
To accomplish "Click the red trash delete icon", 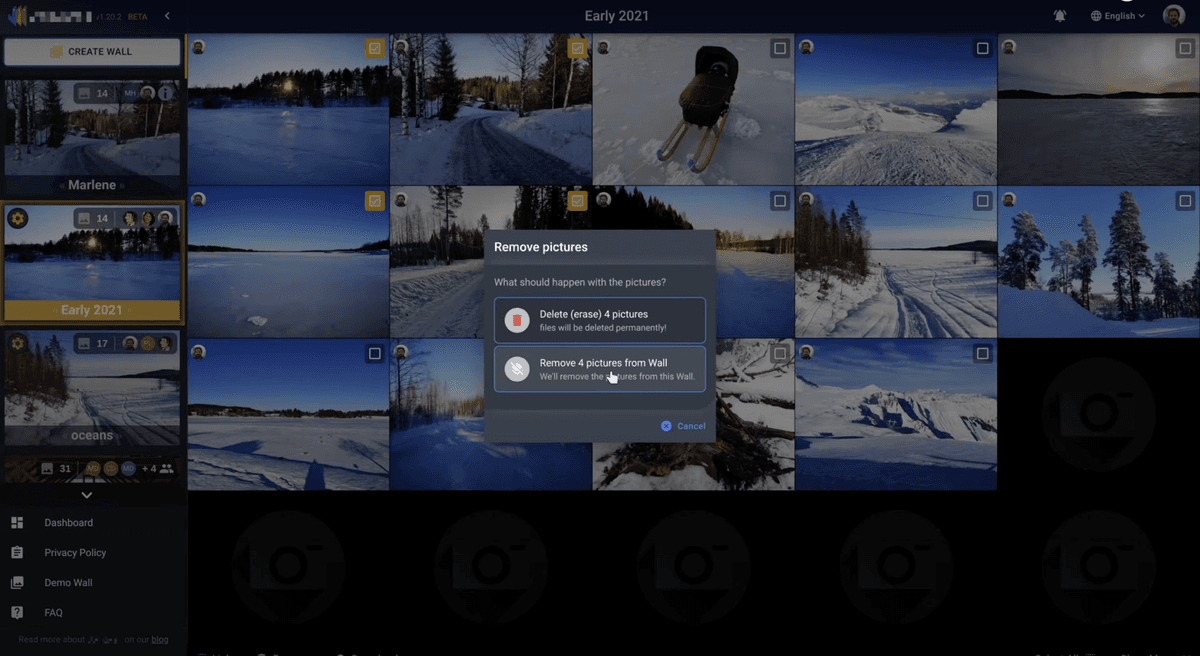I will point(517,320).
